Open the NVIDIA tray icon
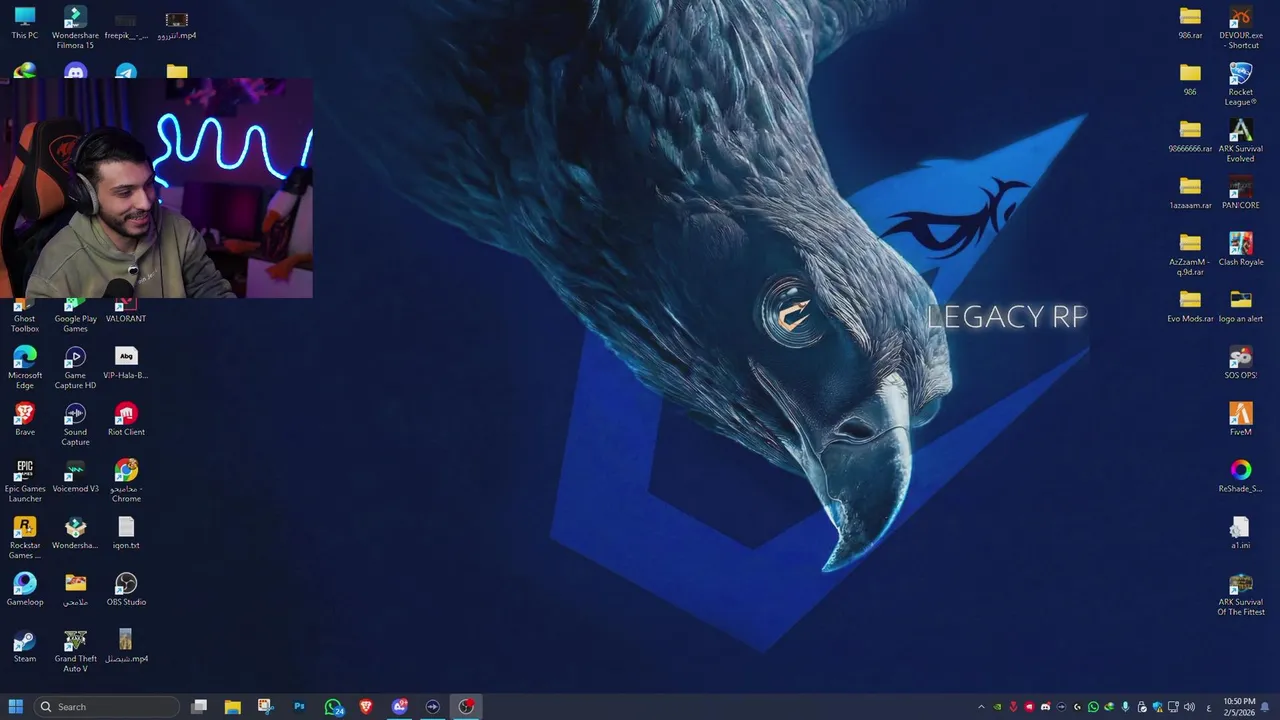 997,707
